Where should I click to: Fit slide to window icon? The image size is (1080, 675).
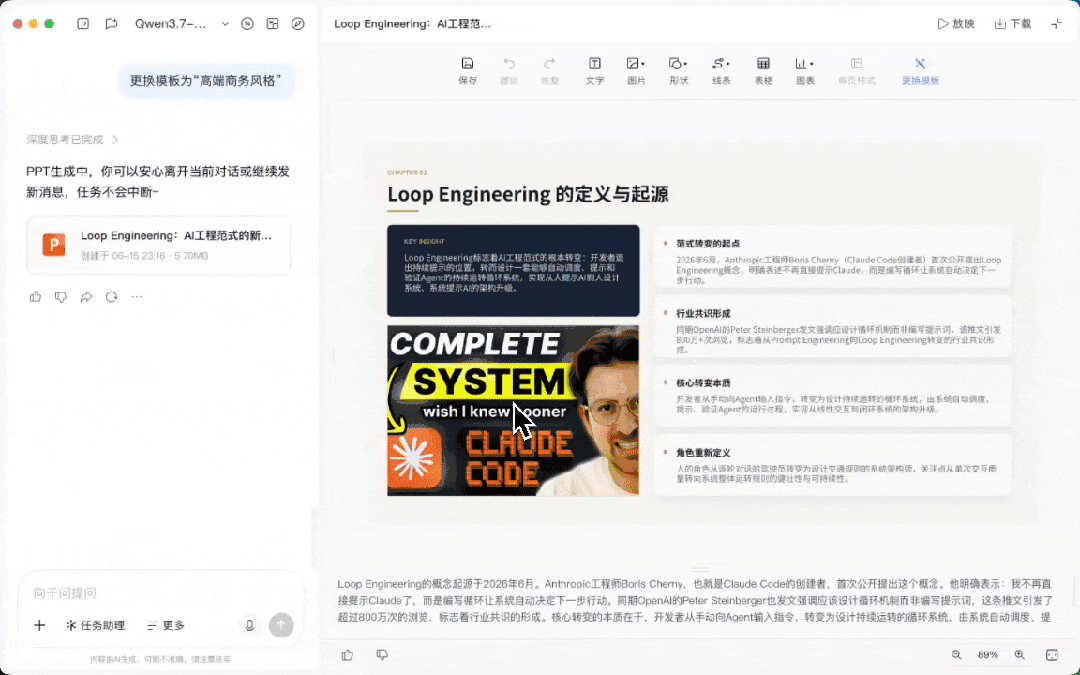click(1052, 655)
